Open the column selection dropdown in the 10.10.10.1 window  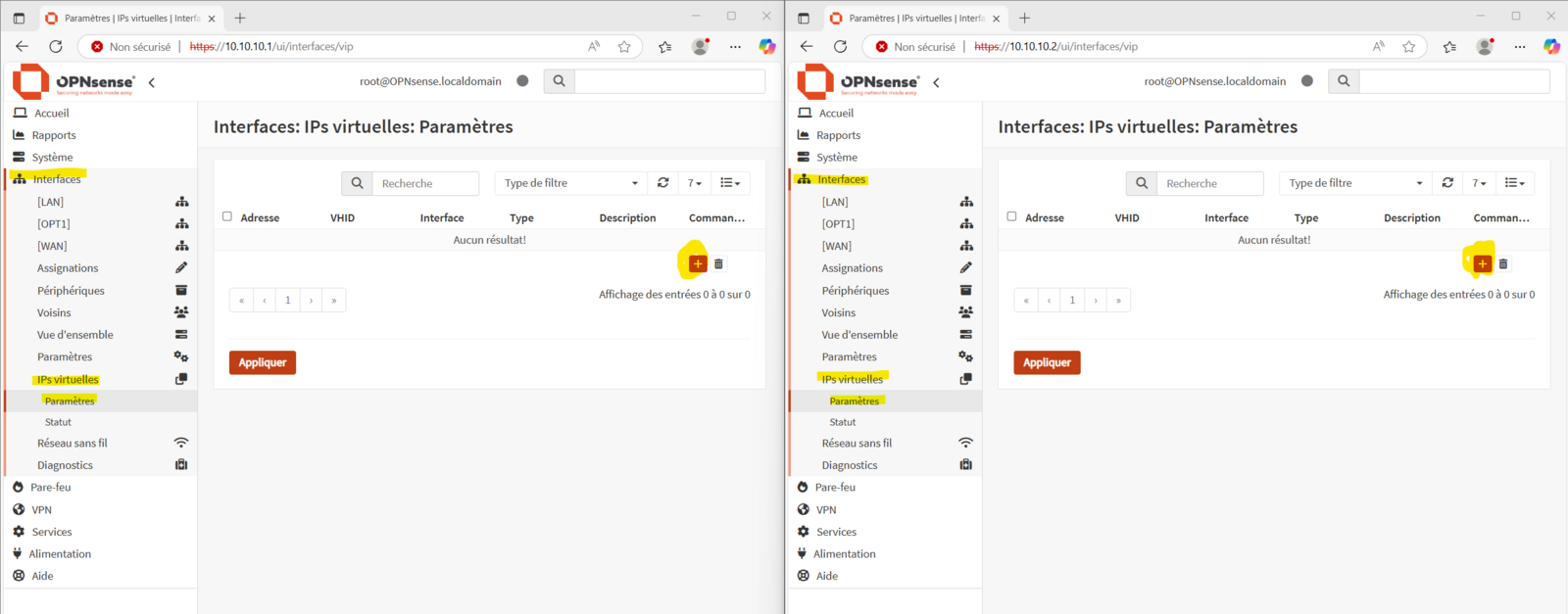point(730,183)
